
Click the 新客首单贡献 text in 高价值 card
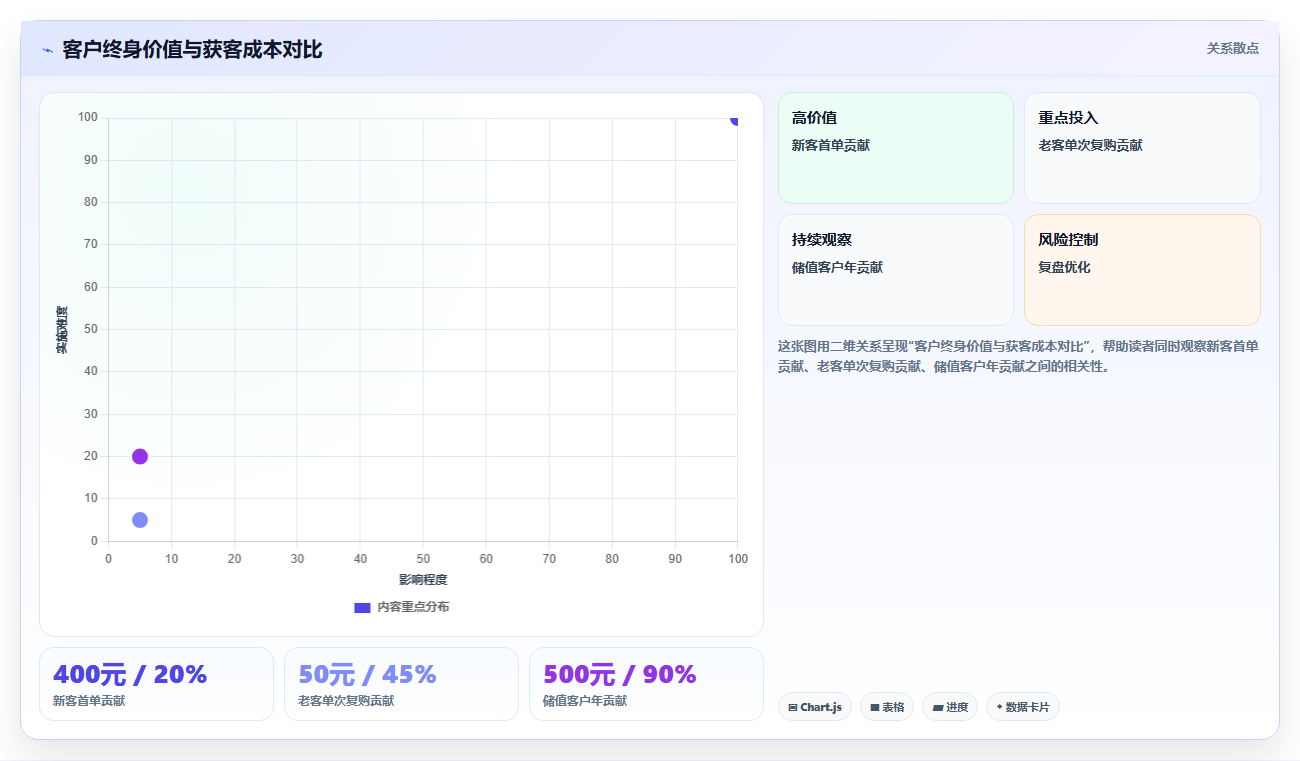tap(831, 145)
